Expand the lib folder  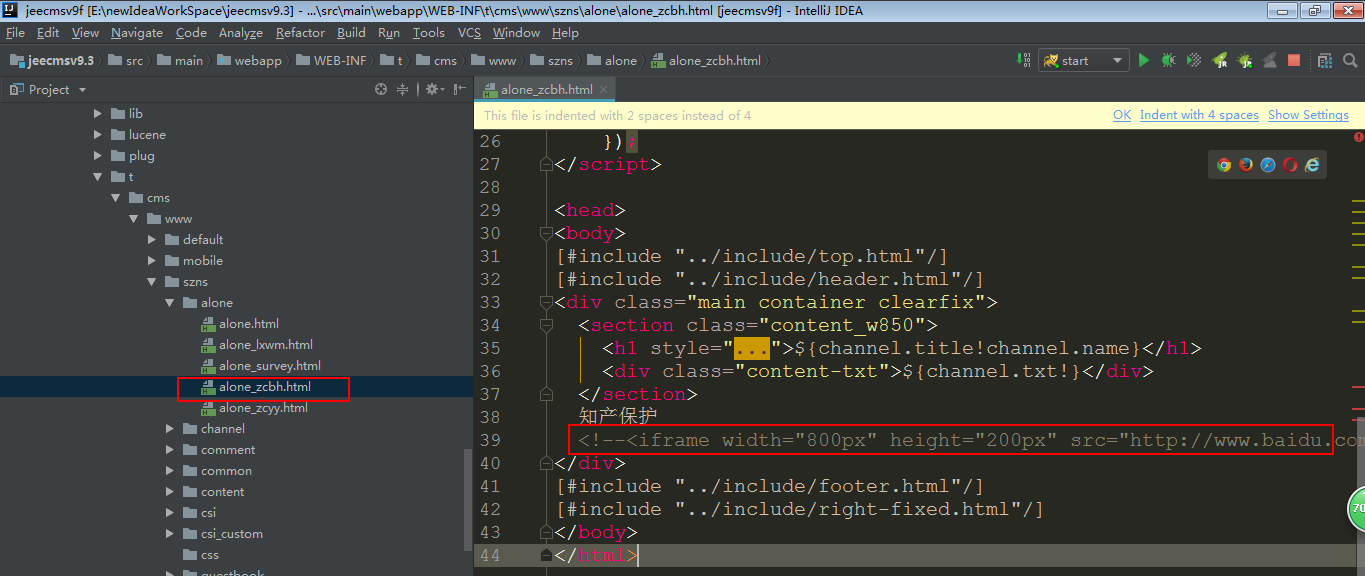click(x=98, y=114)
